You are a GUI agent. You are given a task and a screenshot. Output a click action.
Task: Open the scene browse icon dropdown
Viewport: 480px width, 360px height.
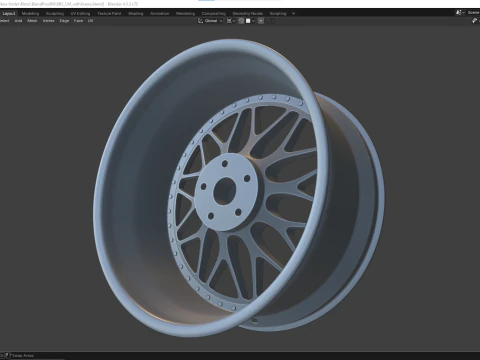pos(460,13)
